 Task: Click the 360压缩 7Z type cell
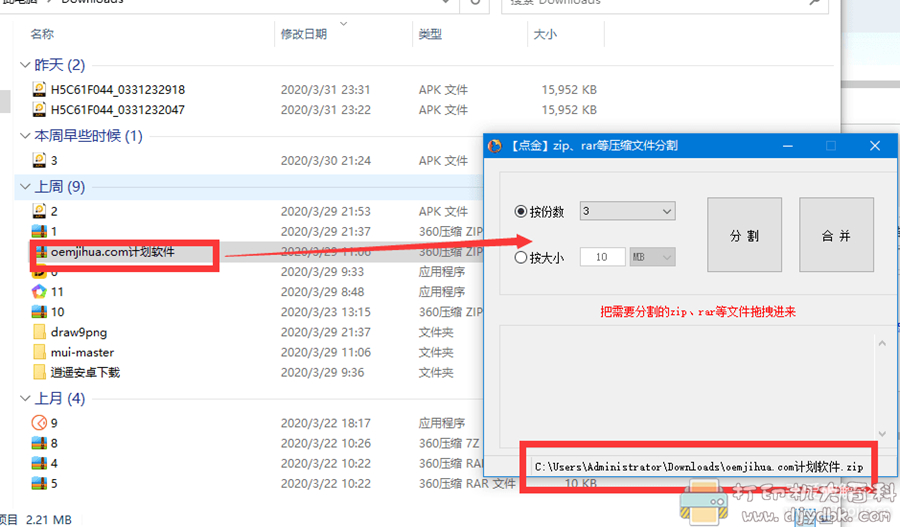click(x=449, y=443)
